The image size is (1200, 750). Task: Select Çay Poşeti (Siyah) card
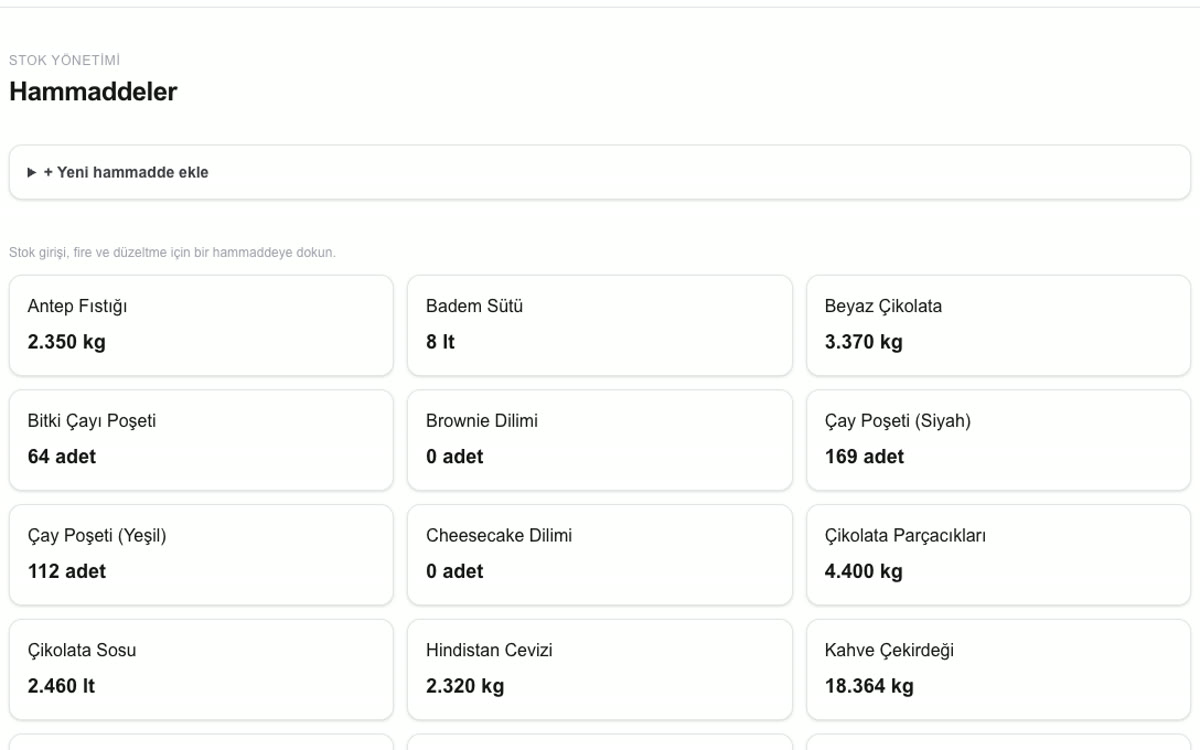pos(998,441)
